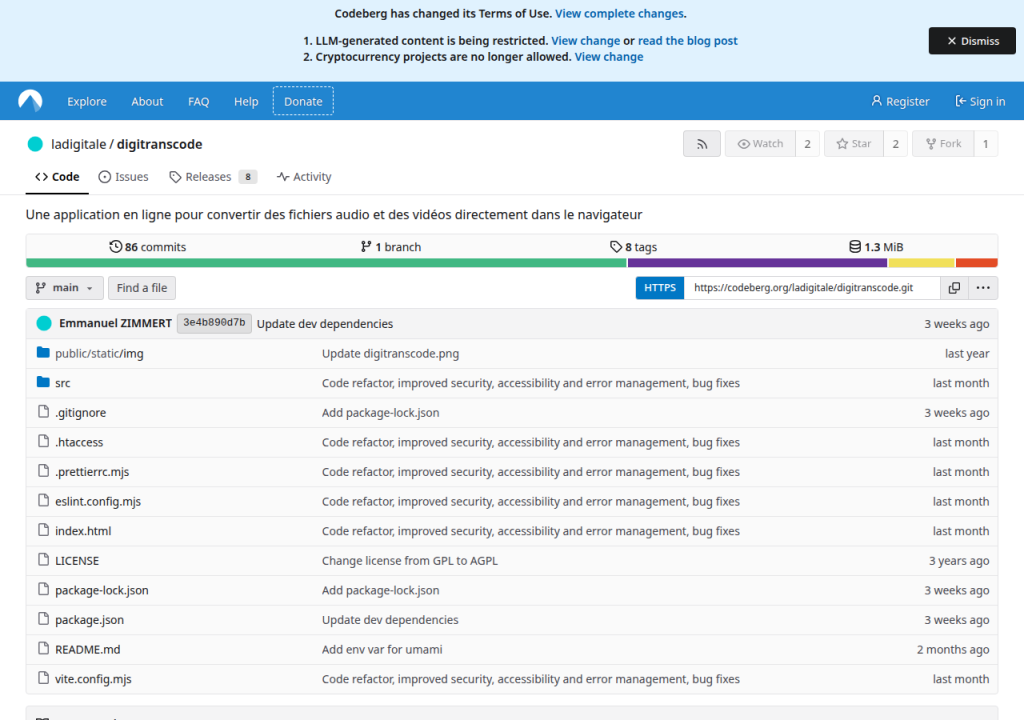Click the green segment of language bar
The height and width of the screenshot is (720, 1024).
pyautogui.click(x=327, y=263)
